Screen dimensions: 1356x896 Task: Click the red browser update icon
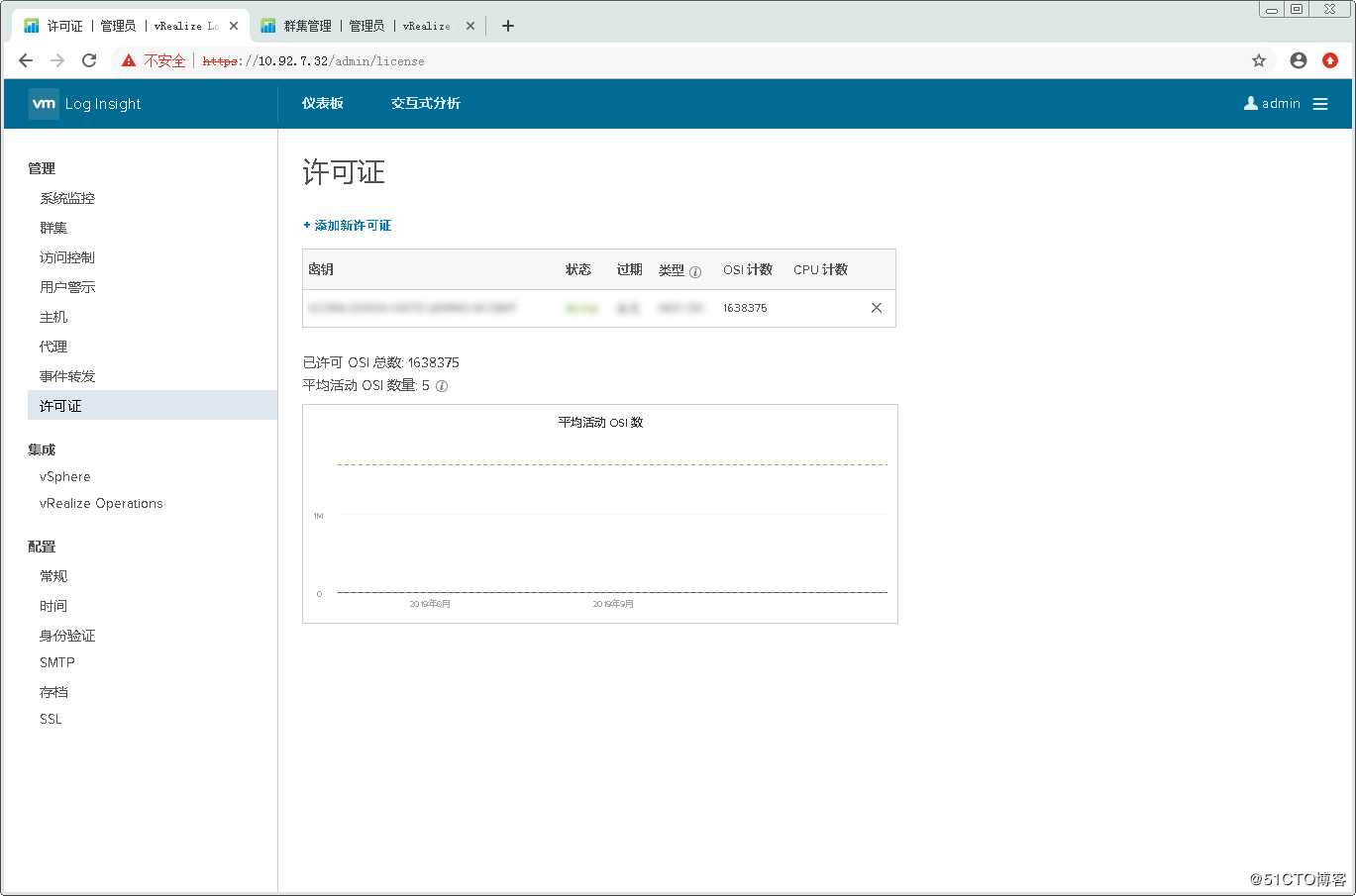[x=1330, y=60]
